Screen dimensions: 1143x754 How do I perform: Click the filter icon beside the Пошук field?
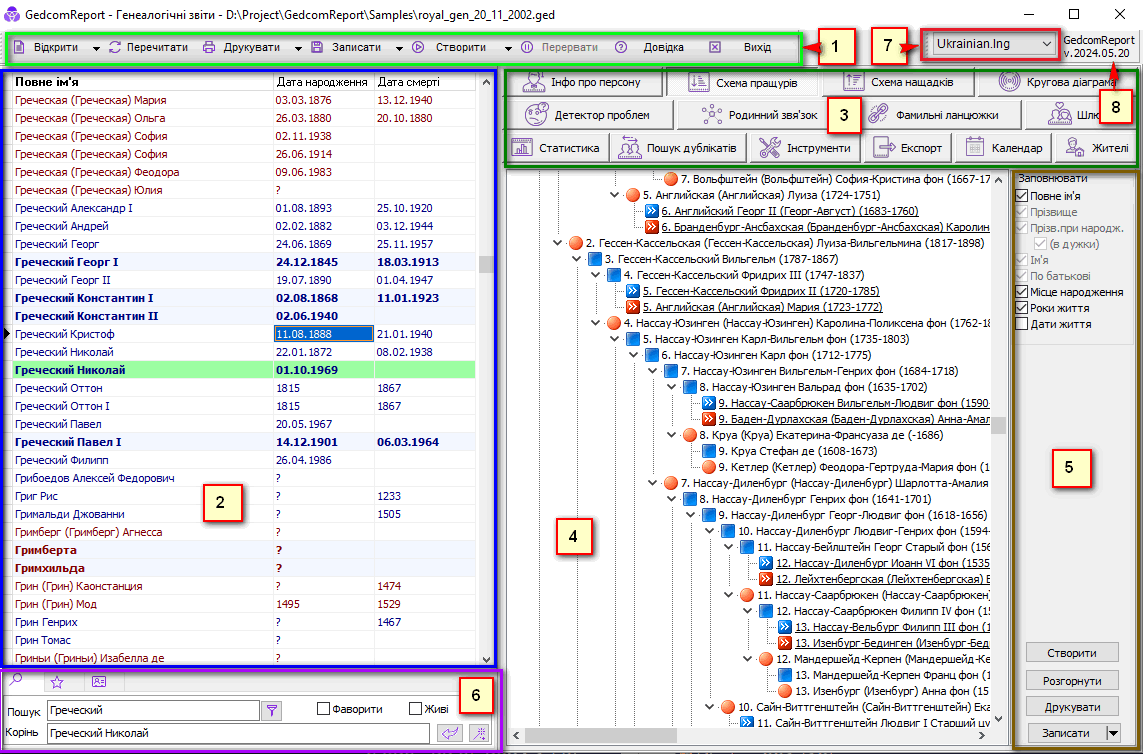point(271,710)
